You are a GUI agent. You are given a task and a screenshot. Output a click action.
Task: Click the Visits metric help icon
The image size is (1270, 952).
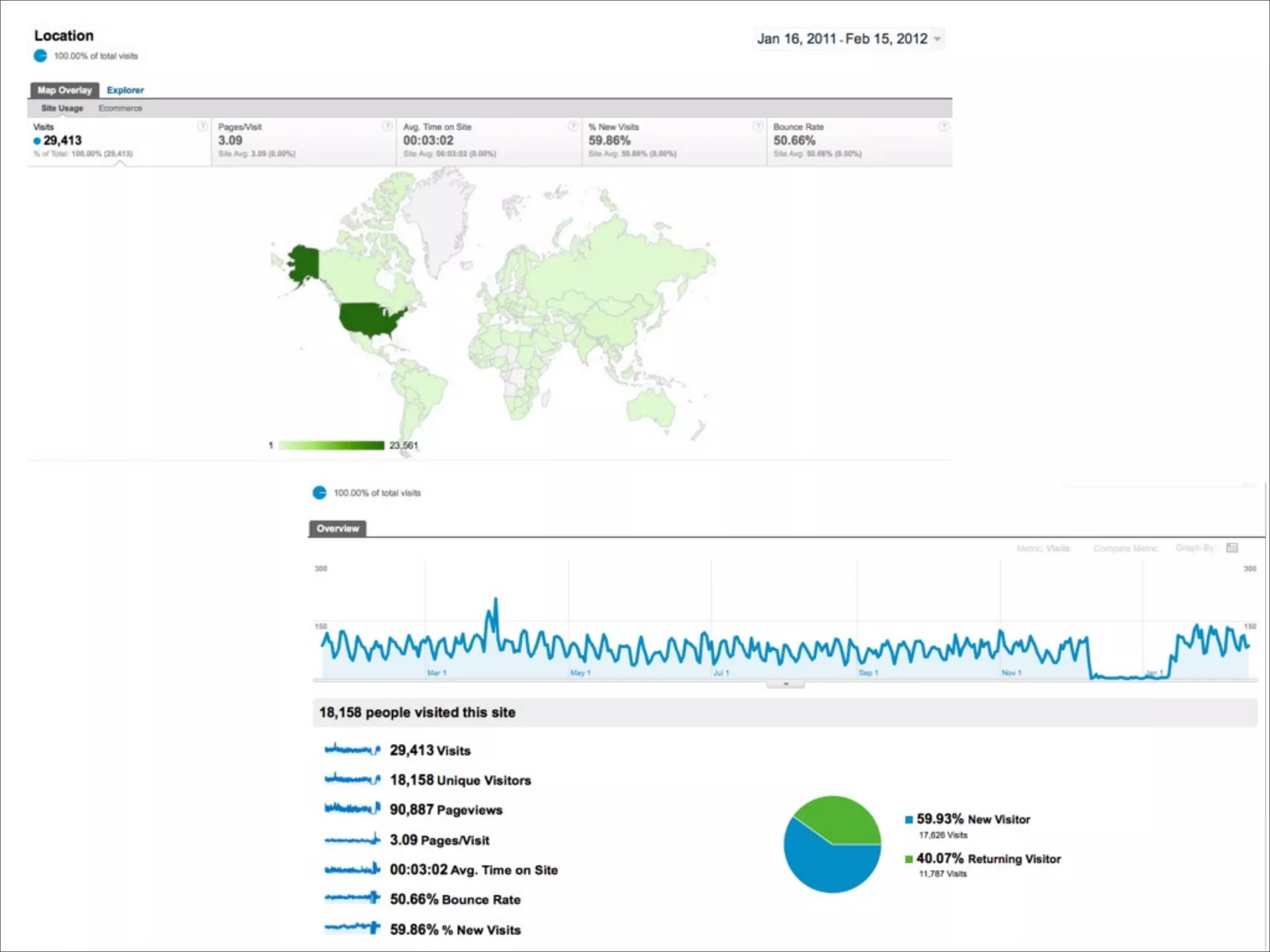point(202,126)
